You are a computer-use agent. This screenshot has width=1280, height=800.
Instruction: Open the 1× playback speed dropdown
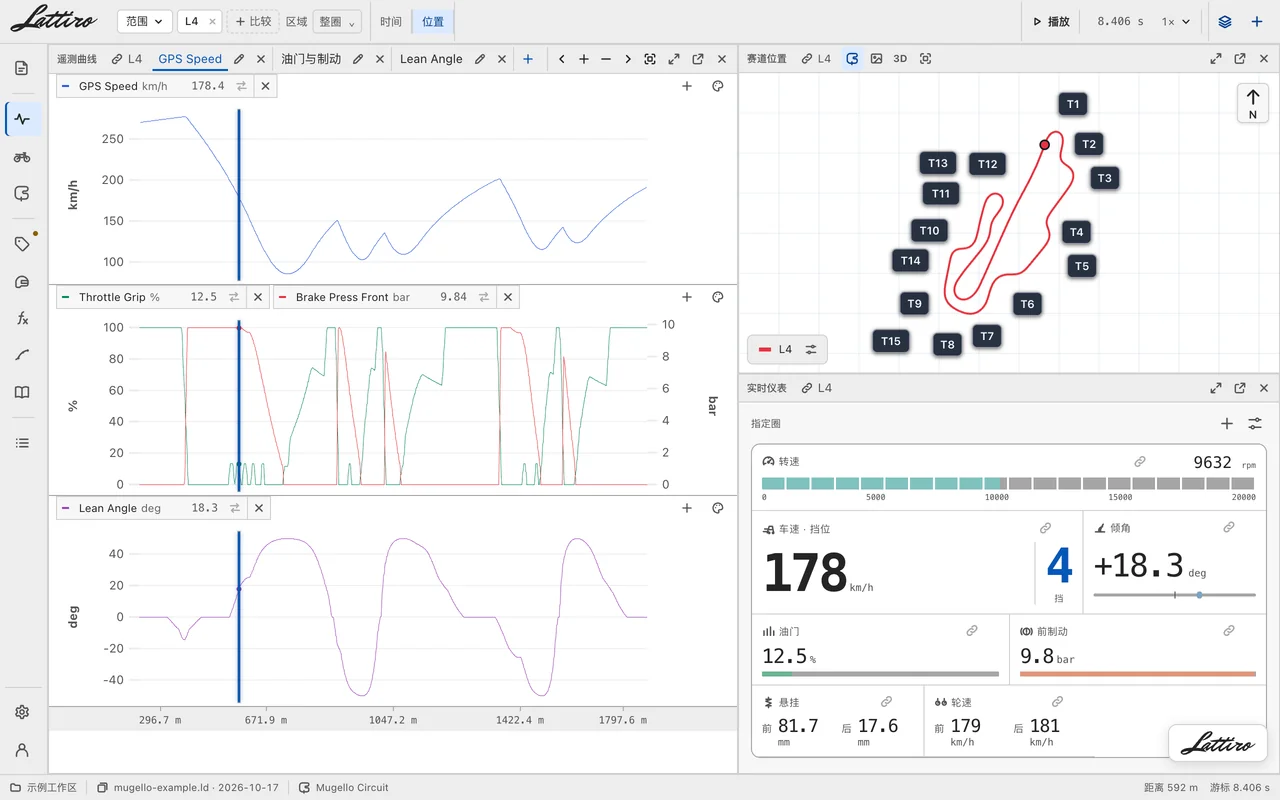click(1176, 21)
